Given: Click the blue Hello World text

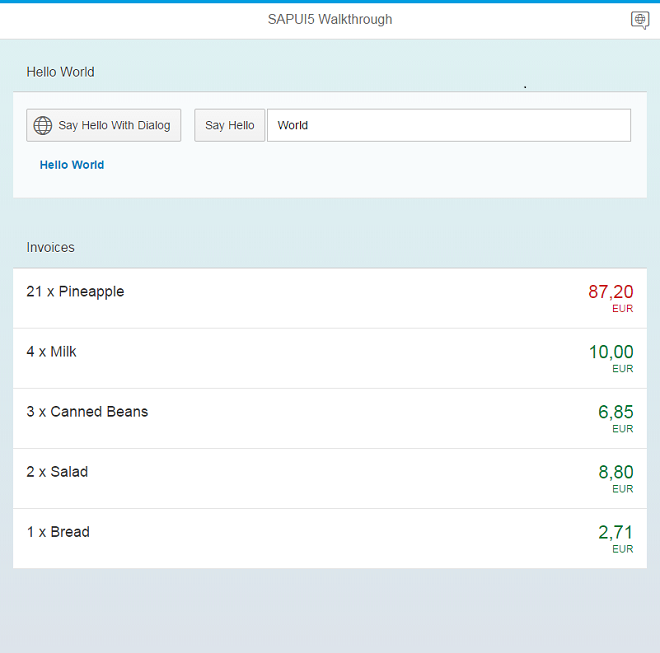Looking at the screenshot, I should [x=72, y=165].
